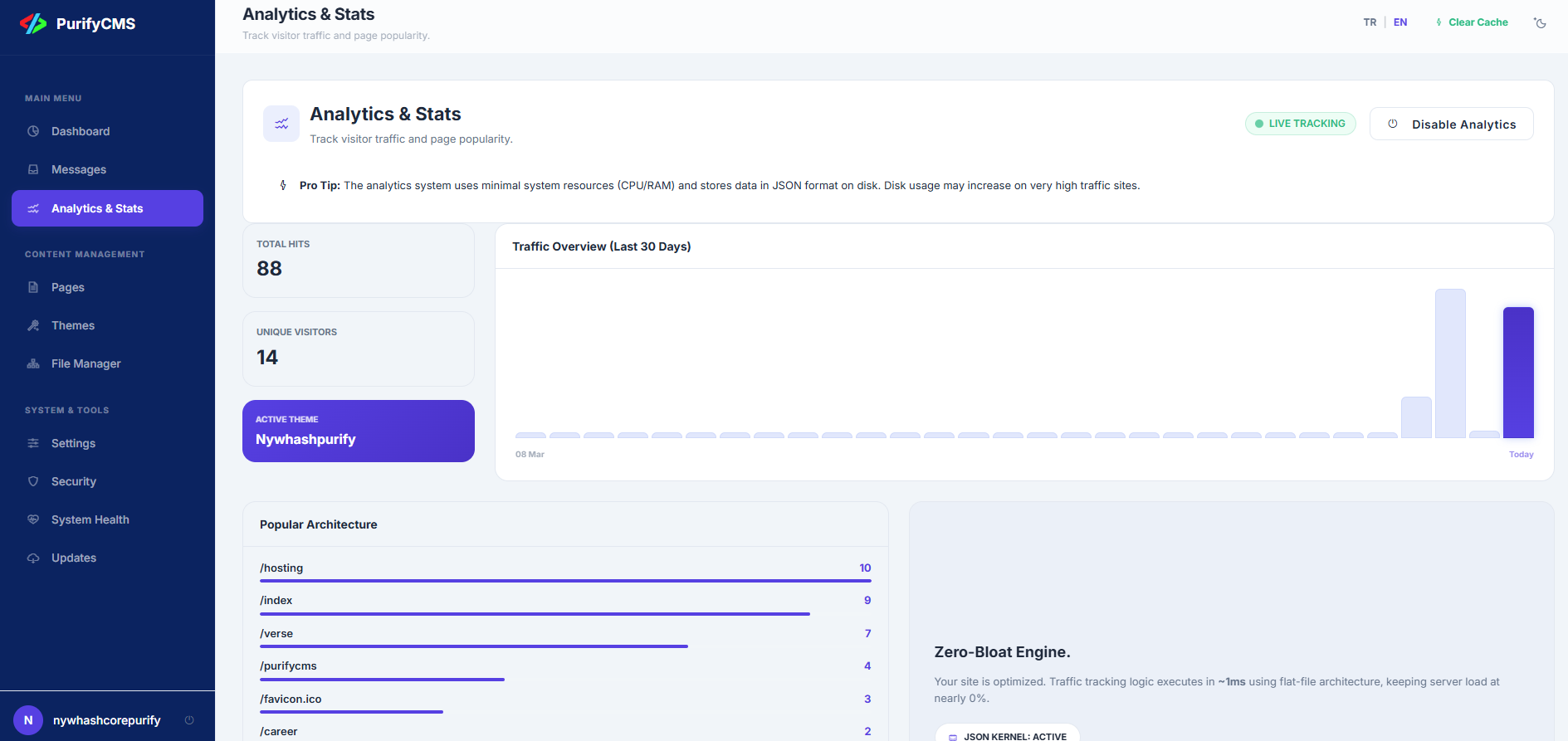The width and height of the screenshot is (1568, 741).
Task: Click the /hosting progress bar
Action: coord(564,581)
